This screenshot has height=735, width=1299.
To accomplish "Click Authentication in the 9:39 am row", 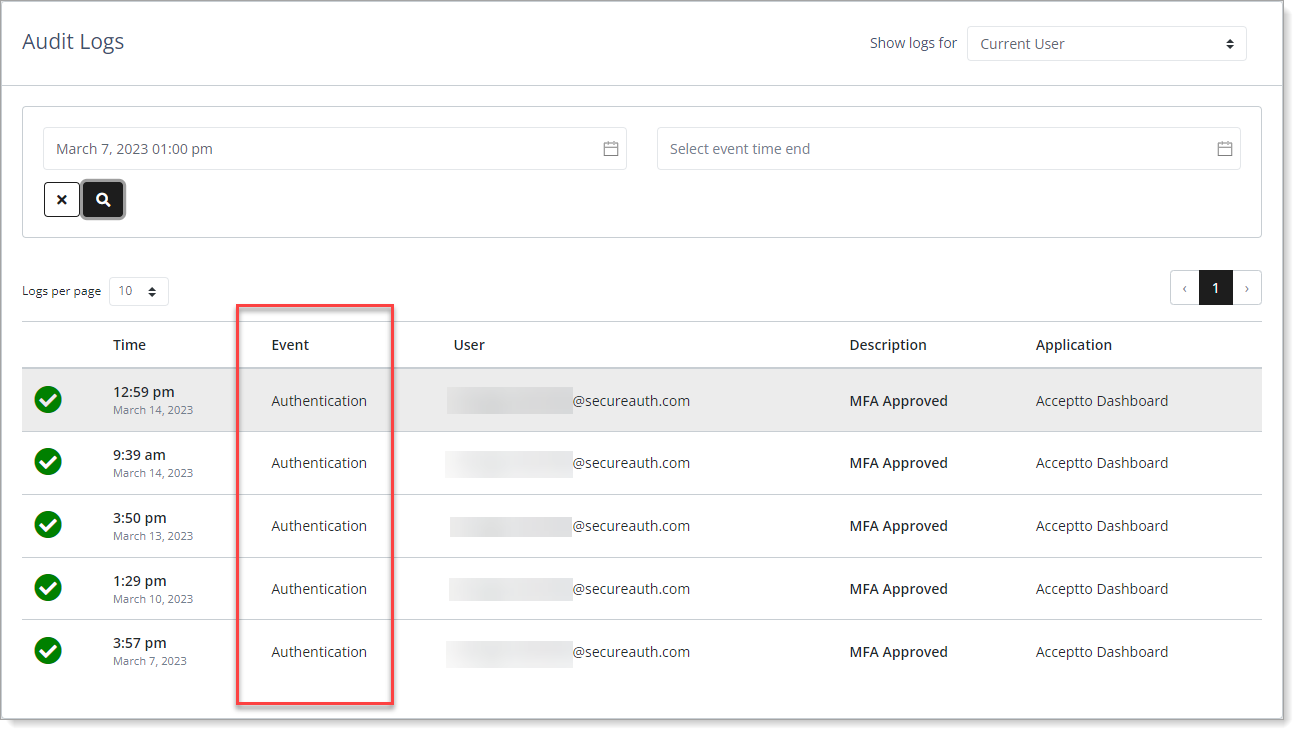I will click(x=319, y=463).
